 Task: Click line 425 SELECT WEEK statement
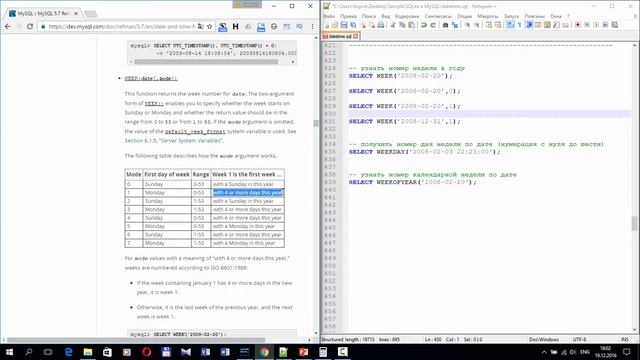[x=400, y=76]
